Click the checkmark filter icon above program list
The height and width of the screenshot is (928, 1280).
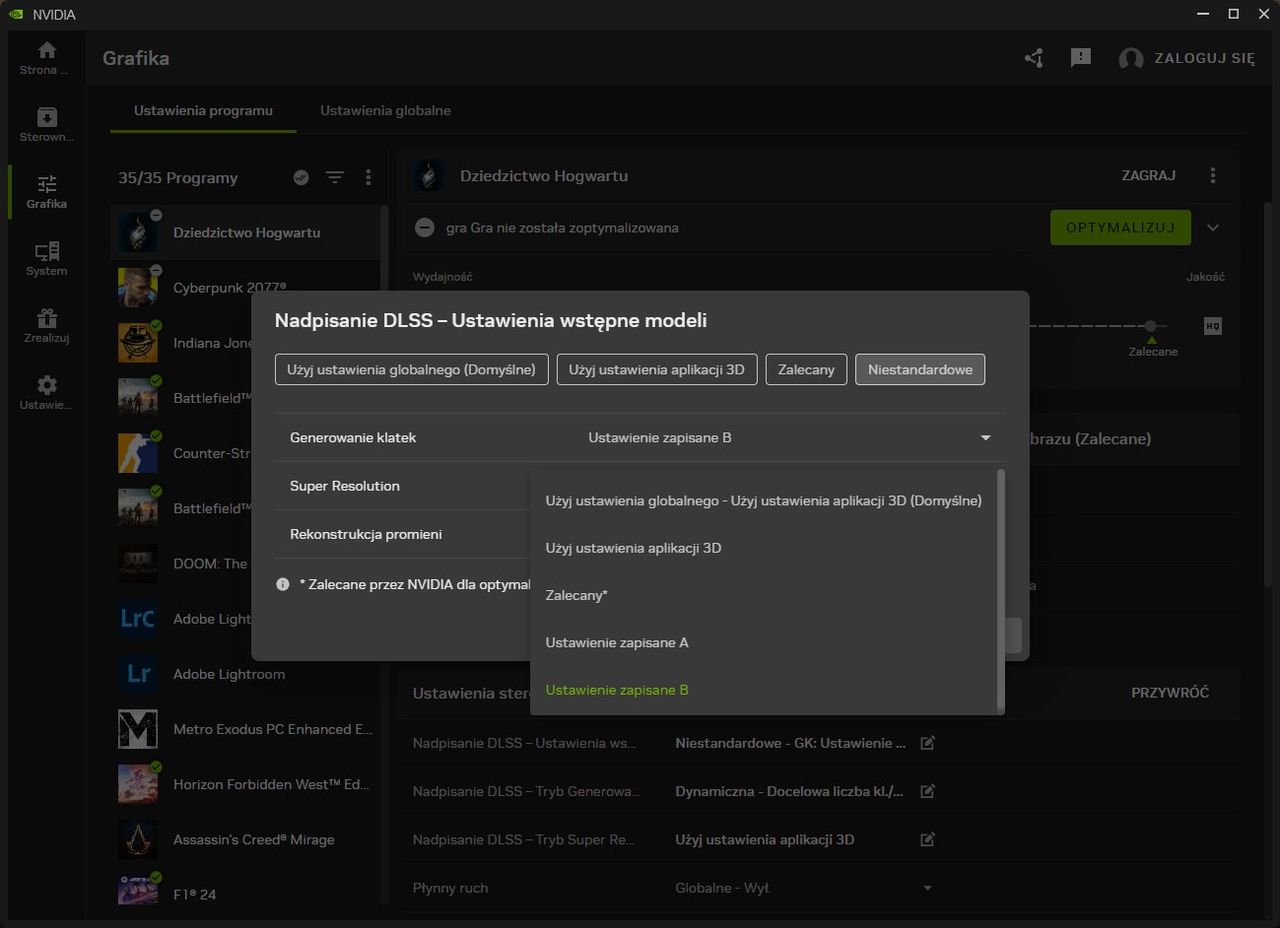click(x=301, y=177)
